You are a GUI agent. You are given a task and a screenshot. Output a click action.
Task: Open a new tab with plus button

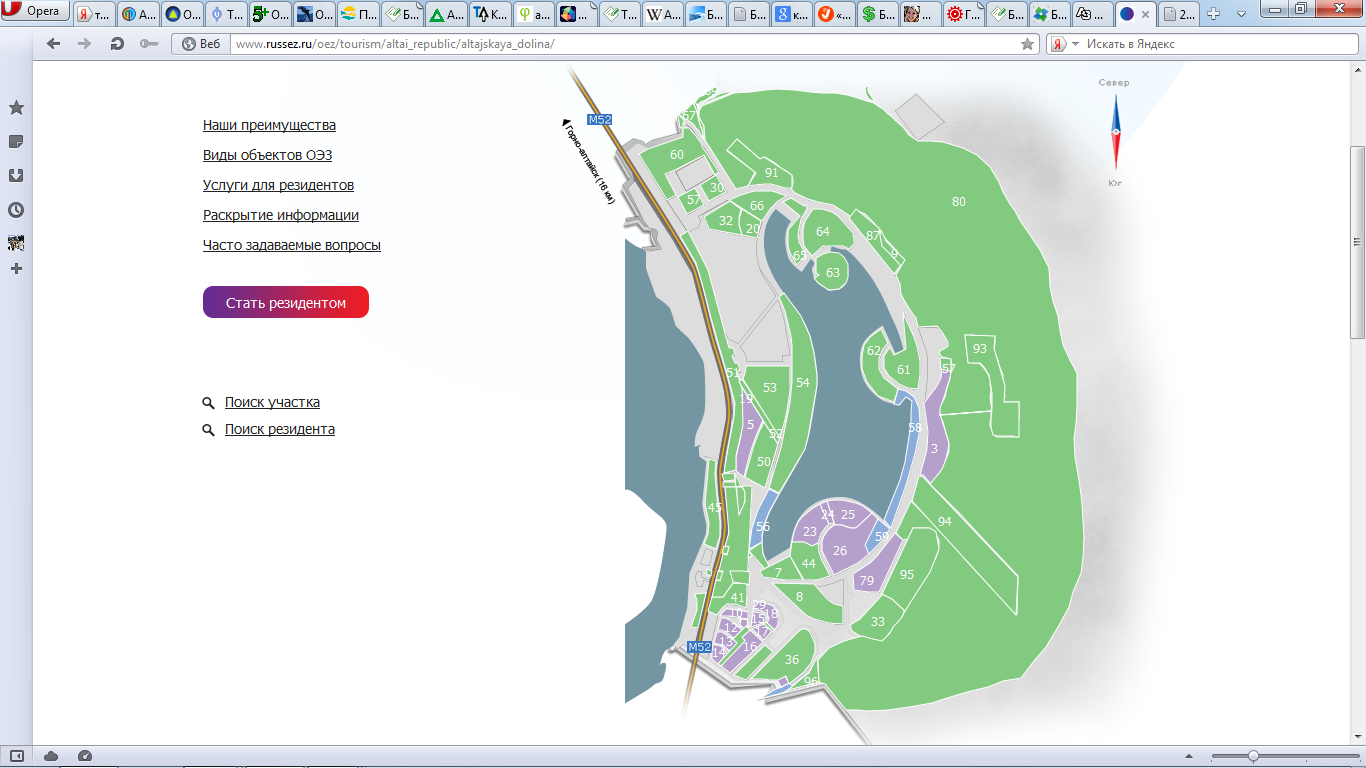pyautogui.click(x=1214, y=14)
